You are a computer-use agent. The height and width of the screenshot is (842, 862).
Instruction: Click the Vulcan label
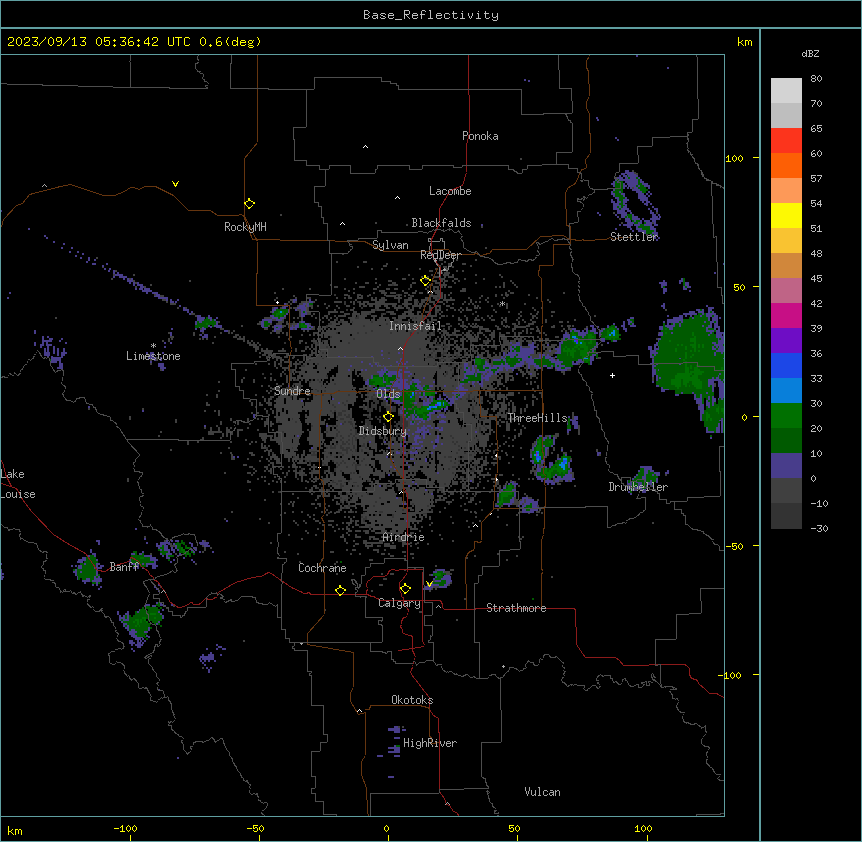tap(543, 792)
